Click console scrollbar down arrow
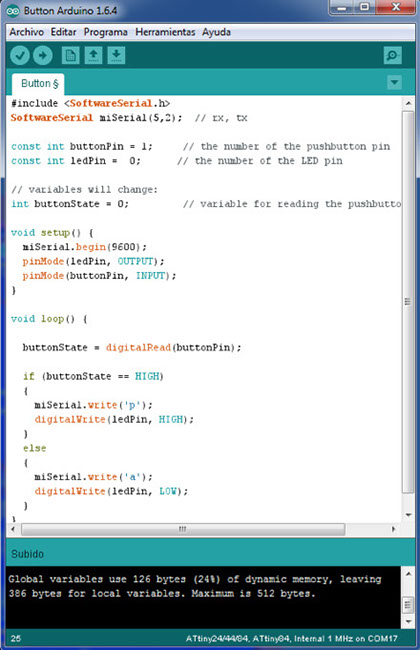This screenshot has height=650, width=420. coord(408,621)
